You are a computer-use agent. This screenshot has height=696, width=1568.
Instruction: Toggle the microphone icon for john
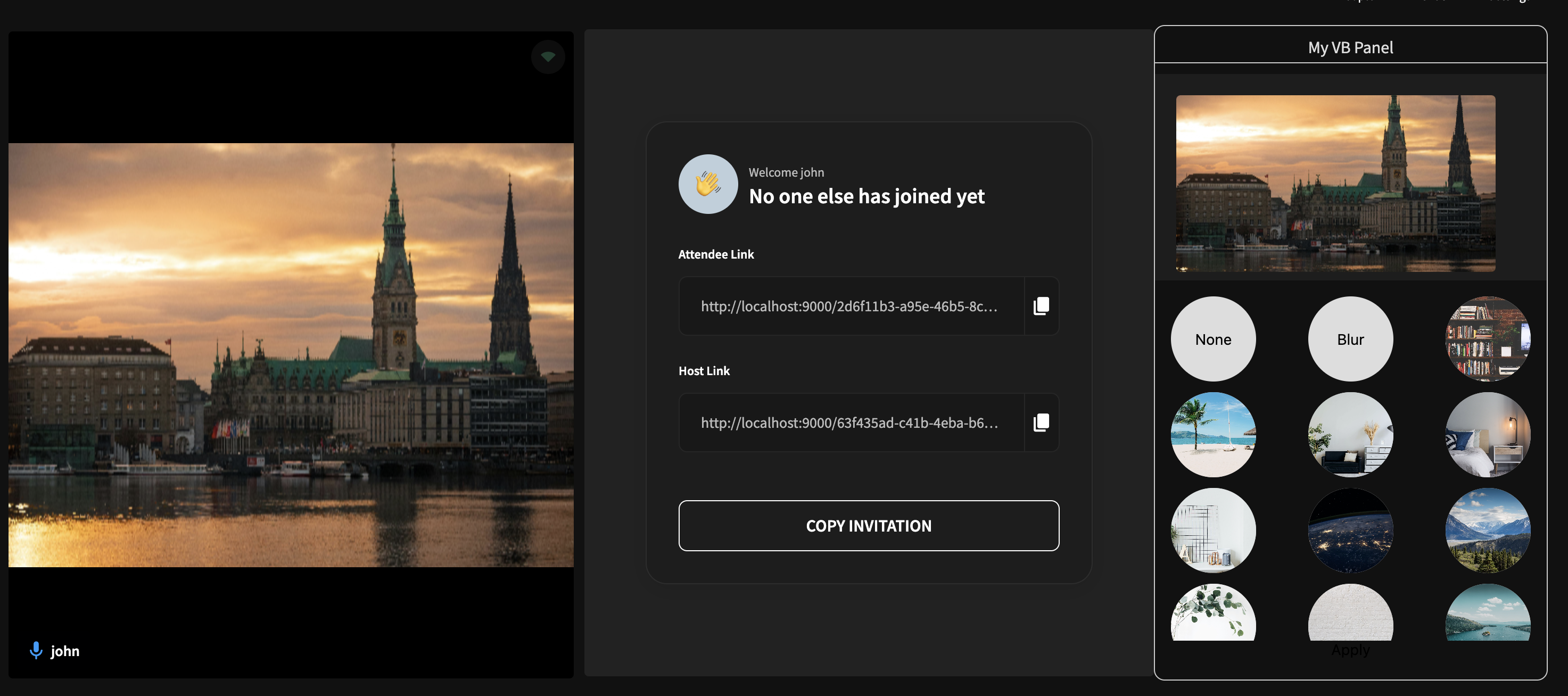(36, 650)
